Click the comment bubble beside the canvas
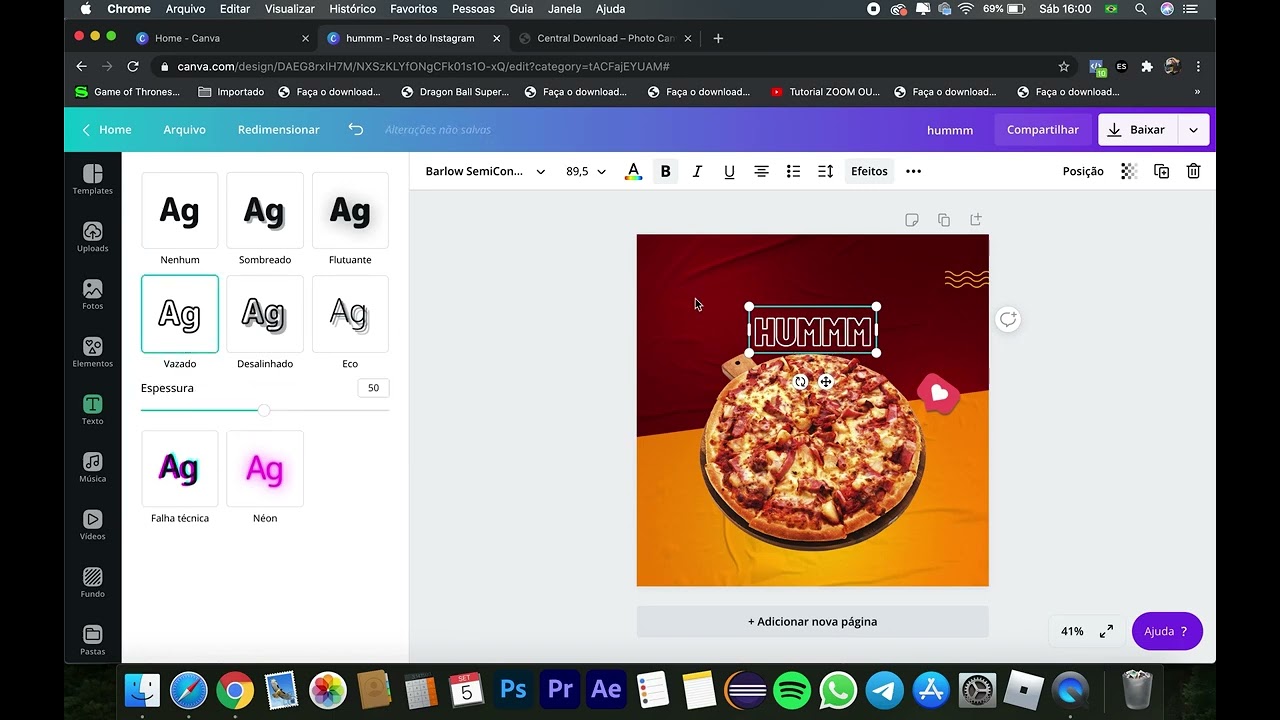Image resolution: width=1280 pixels, height=720 pixels. [1008, 319]
